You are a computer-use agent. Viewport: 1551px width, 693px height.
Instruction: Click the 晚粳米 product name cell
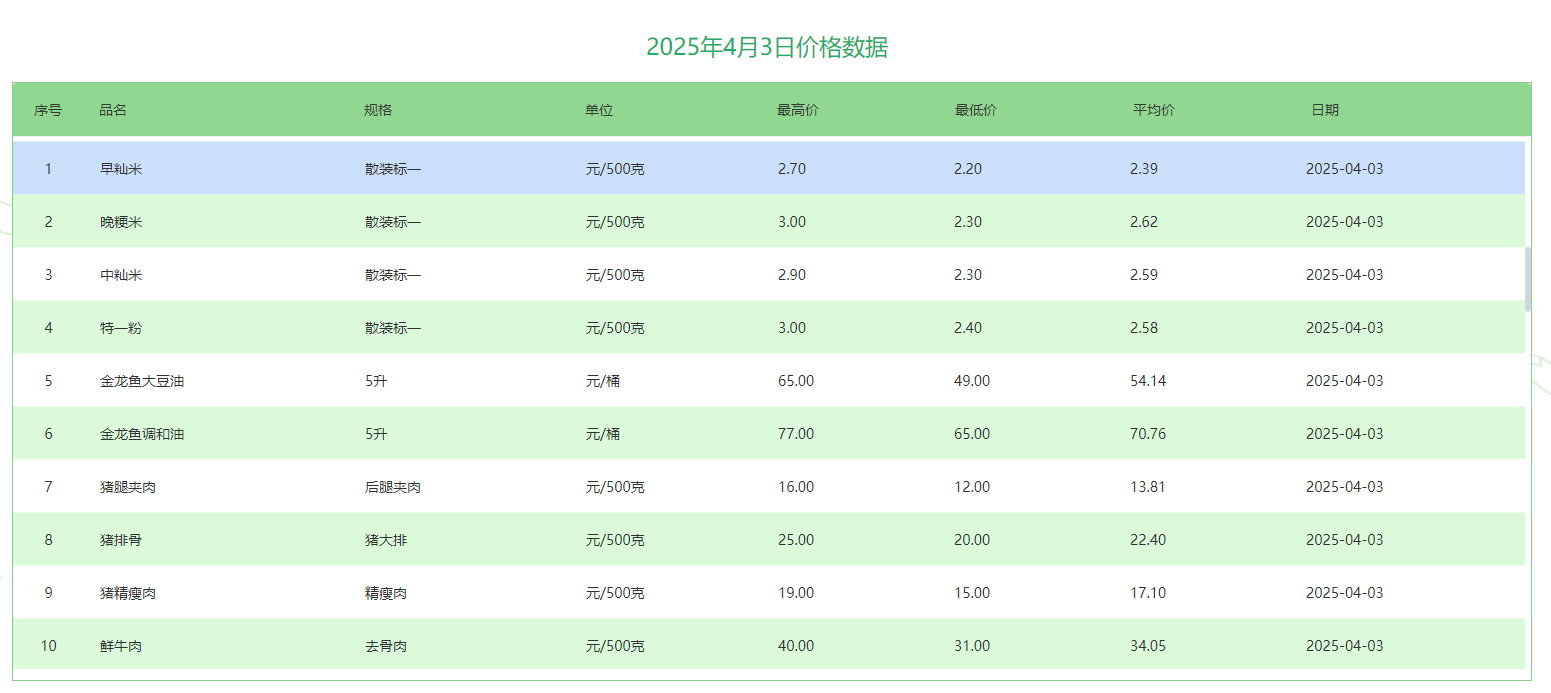pyautogui.click(x=121, y=222)
